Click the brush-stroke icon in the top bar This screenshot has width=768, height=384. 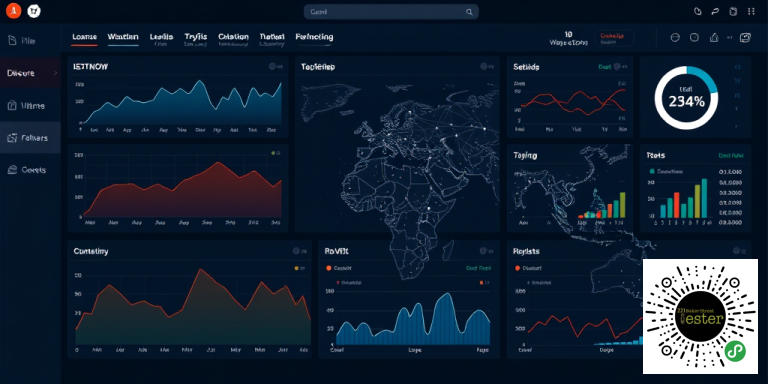716,11
